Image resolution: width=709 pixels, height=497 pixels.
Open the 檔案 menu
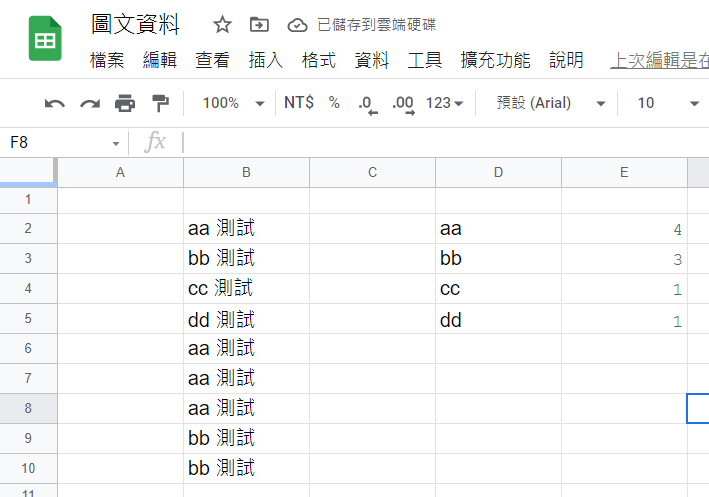[107, 60]
